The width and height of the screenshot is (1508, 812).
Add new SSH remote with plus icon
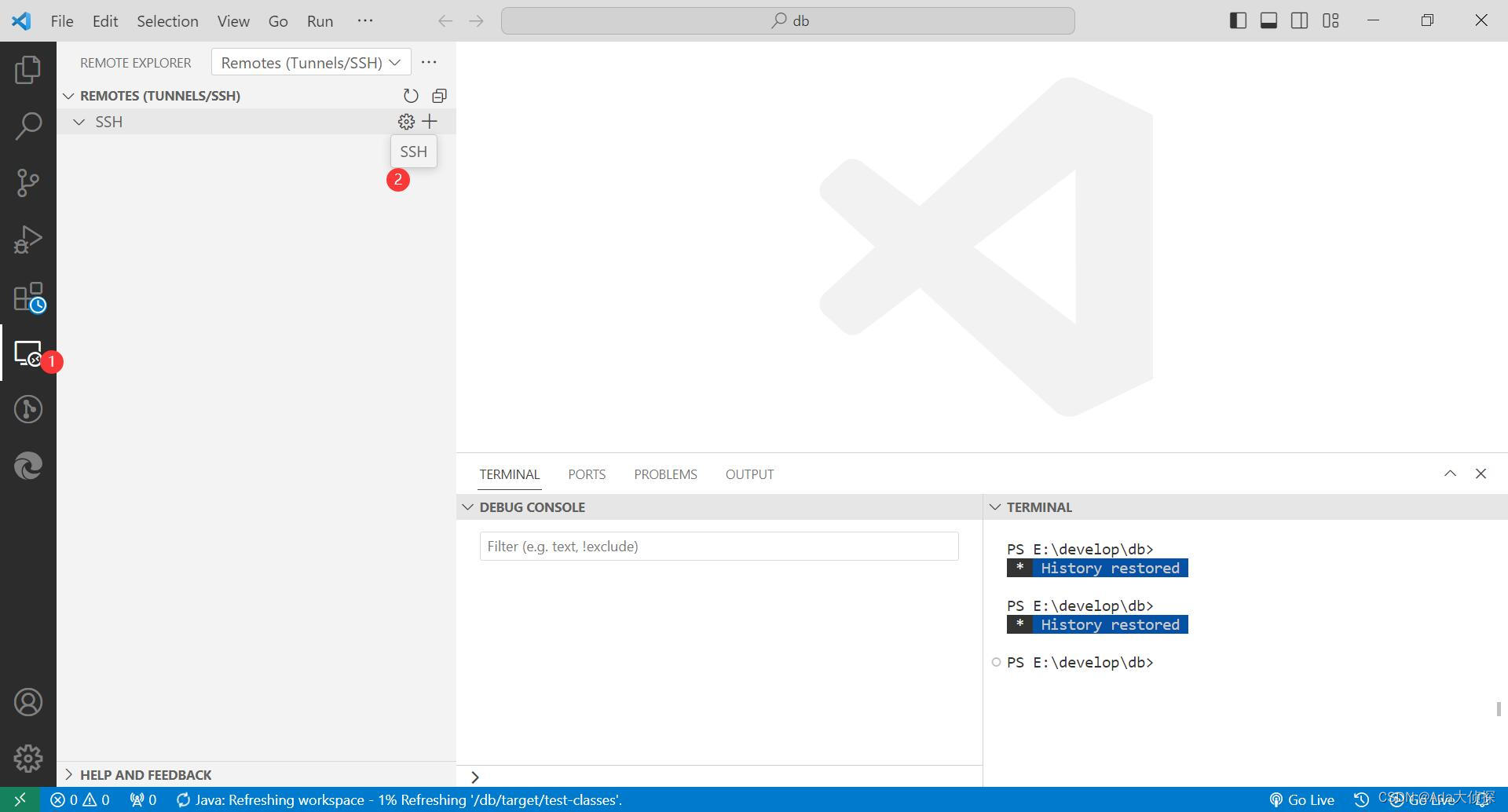[x=430, y=122]
